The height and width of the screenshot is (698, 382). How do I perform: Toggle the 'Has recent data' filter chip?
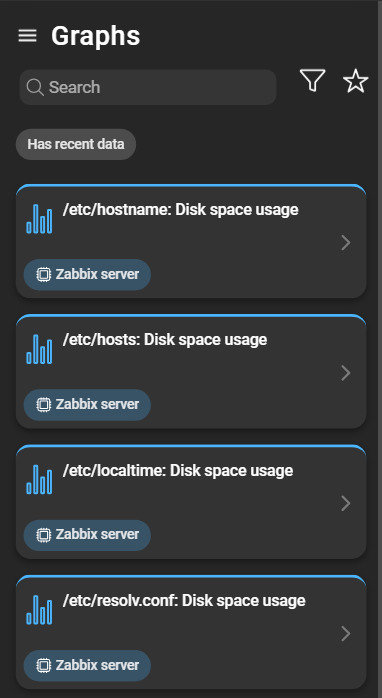click(76, 144)
